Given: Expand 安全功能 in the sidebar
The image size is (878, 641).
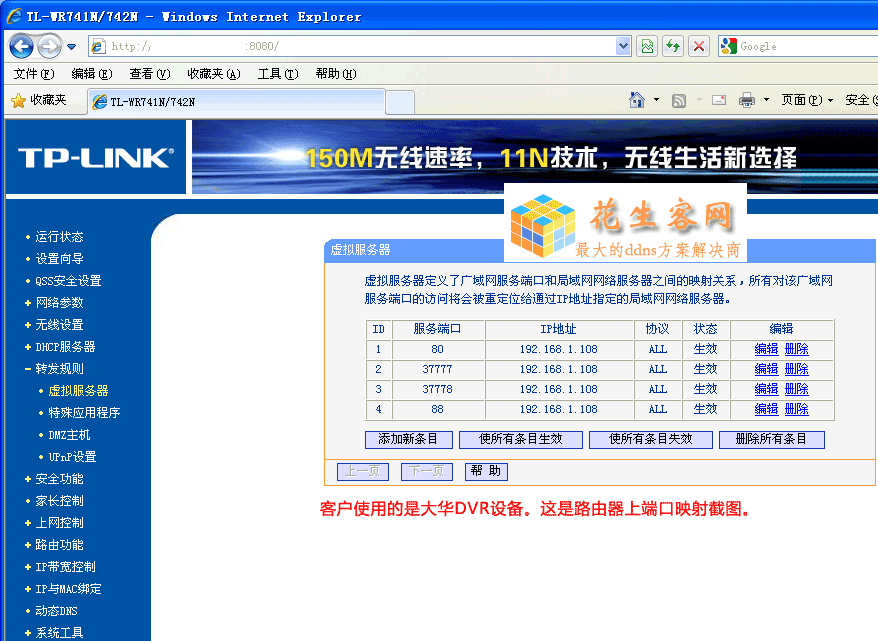Looking at the screenshot, I should point(59,479).
